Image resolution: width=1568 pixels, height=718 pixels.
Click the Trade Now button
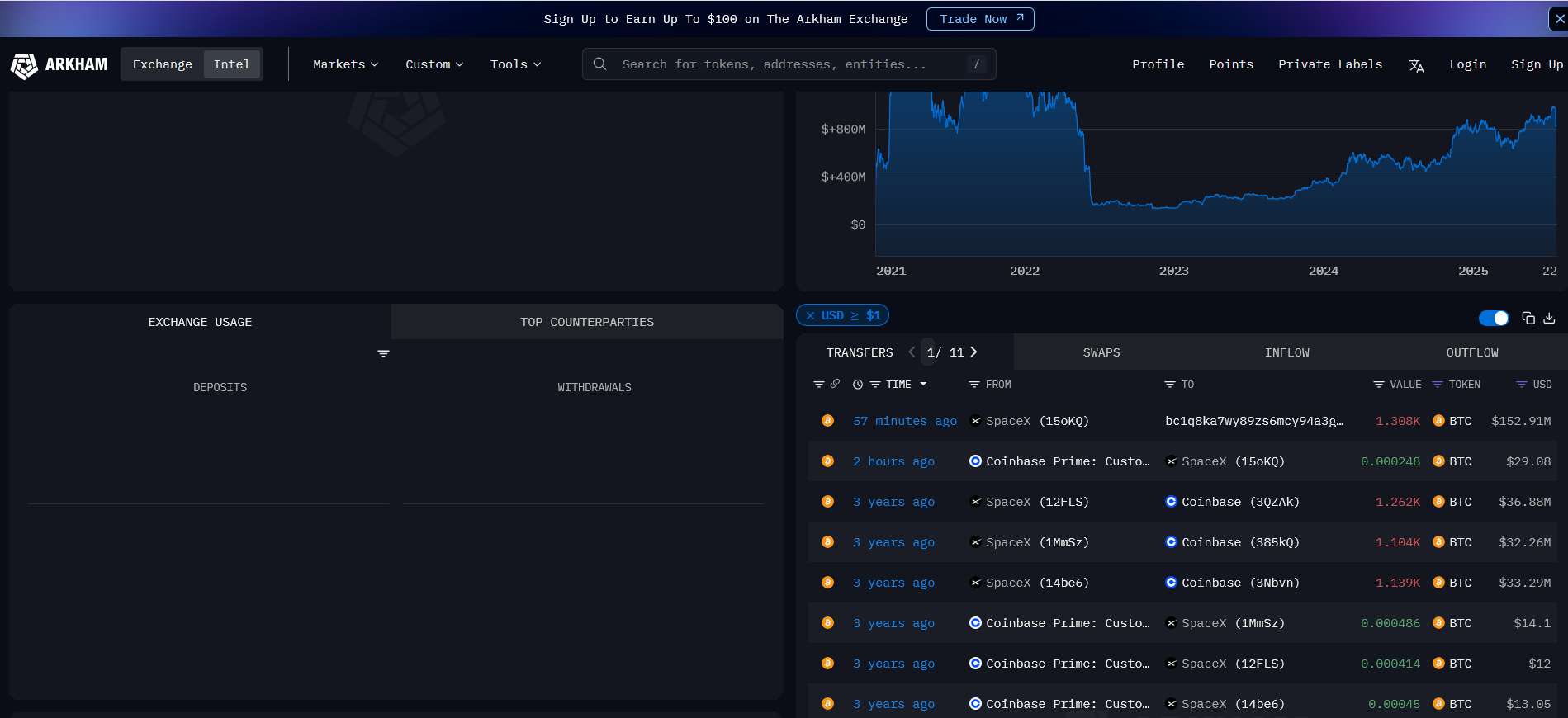[980, 19]
